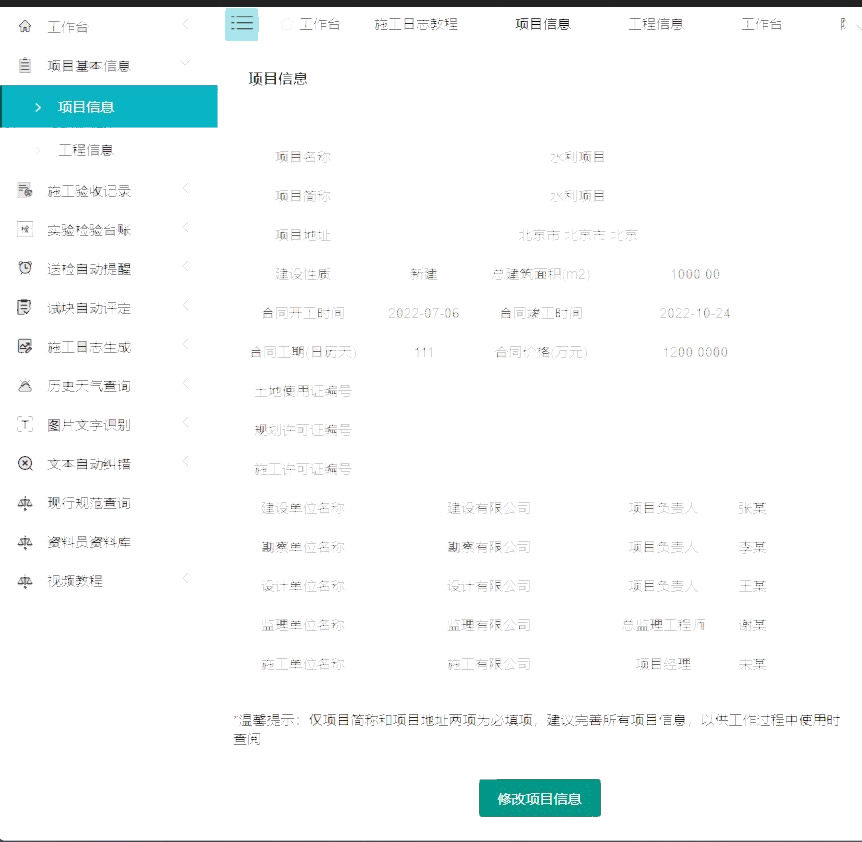This screenshot has height=842, width=862.
Task: Expand the 文本自动纠错 chevron
Action: (x=185, y=461)
